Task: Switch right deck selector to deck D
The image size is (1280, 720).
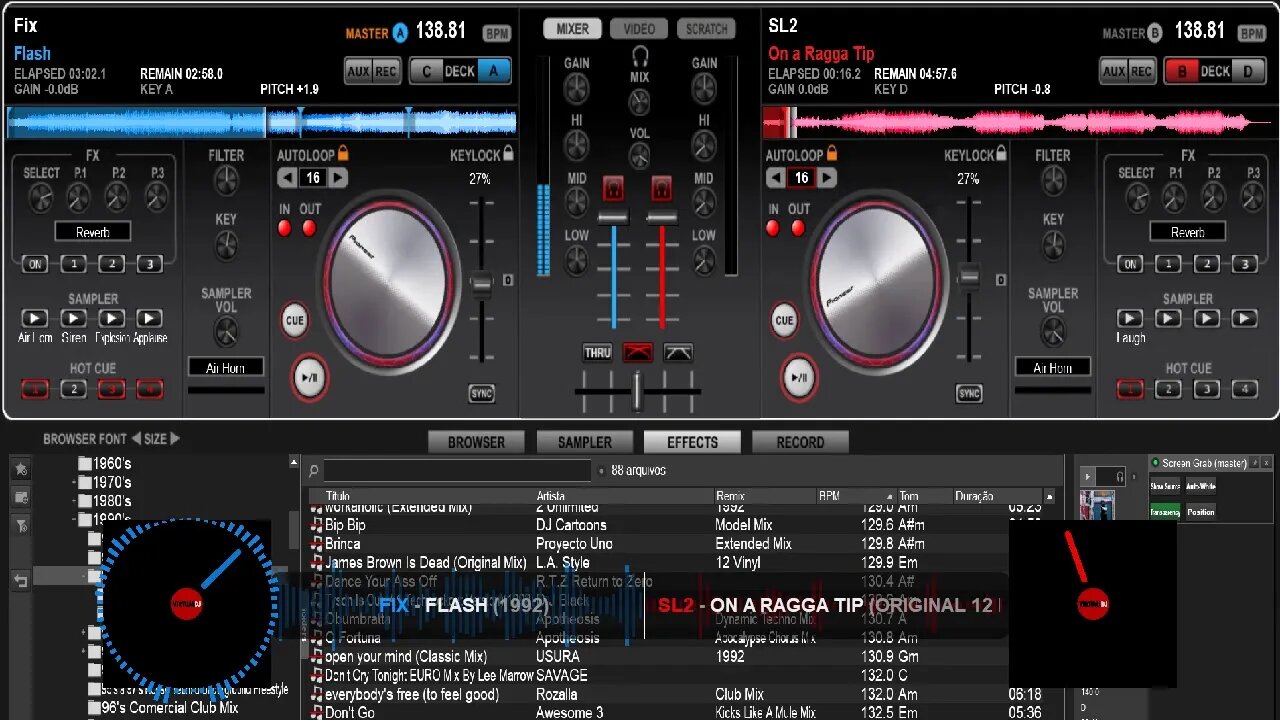Action: coord(1248,71)
